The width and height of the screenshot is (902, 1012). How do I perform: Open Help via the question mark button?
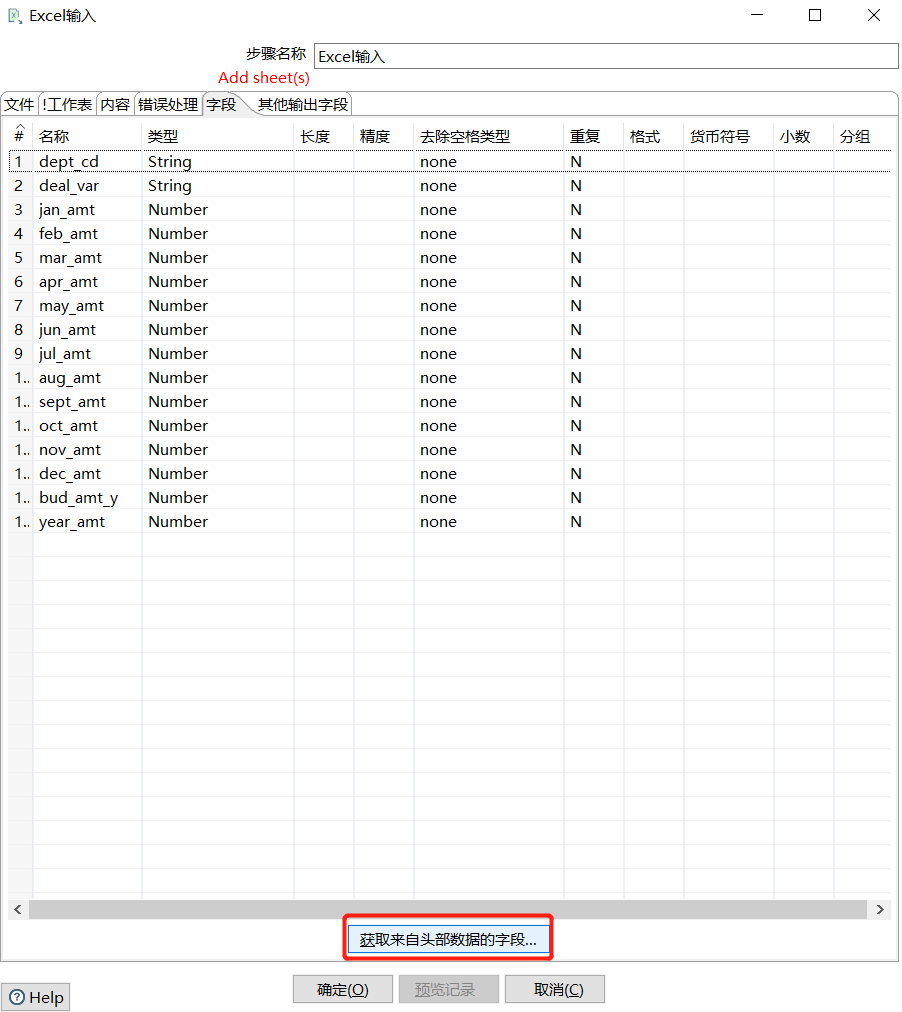[x=35, y=996]
